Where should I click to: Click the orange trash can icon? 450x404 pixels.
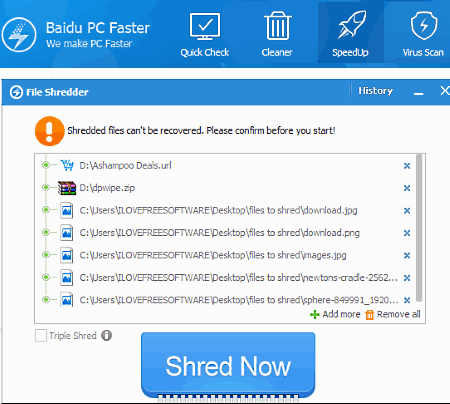tap(369, 315)
